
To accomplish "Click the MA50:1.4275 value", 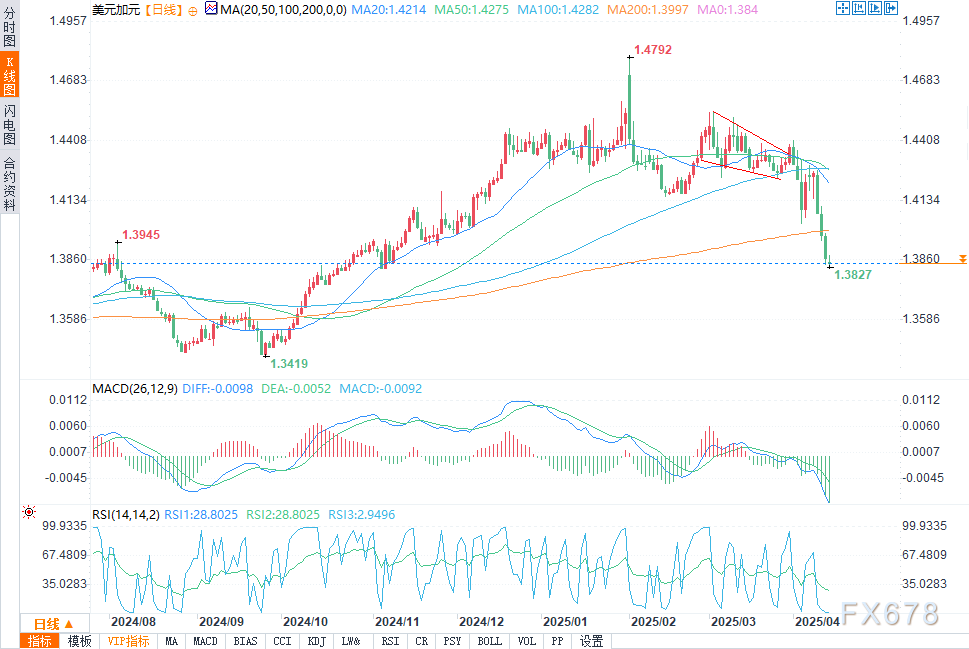I will coord(472,9).
